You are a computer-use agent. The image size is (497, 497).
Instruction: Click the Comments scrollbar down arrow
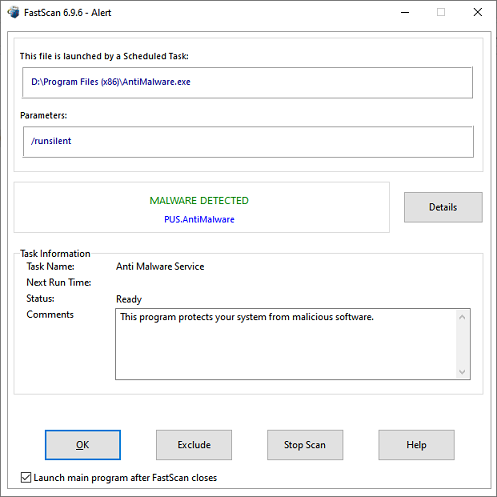pos(462,371)
